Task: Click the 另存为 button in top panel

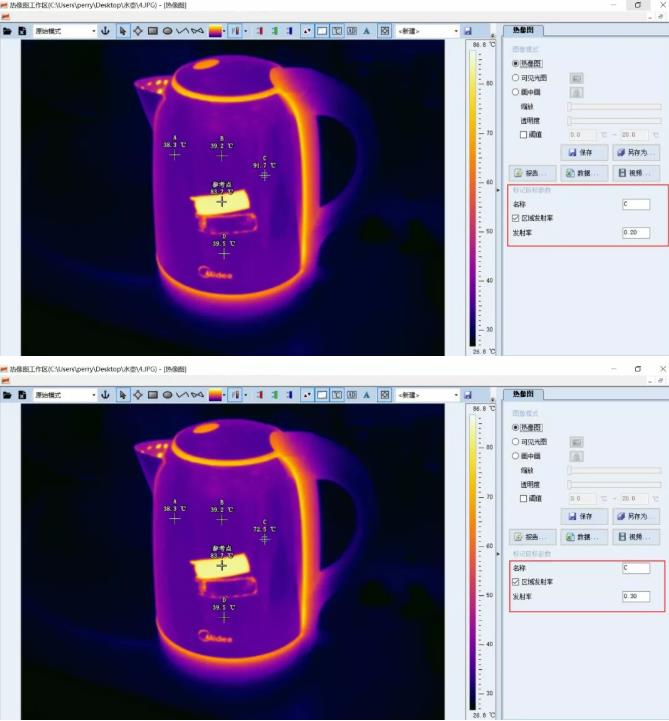Action: (636, 153)
